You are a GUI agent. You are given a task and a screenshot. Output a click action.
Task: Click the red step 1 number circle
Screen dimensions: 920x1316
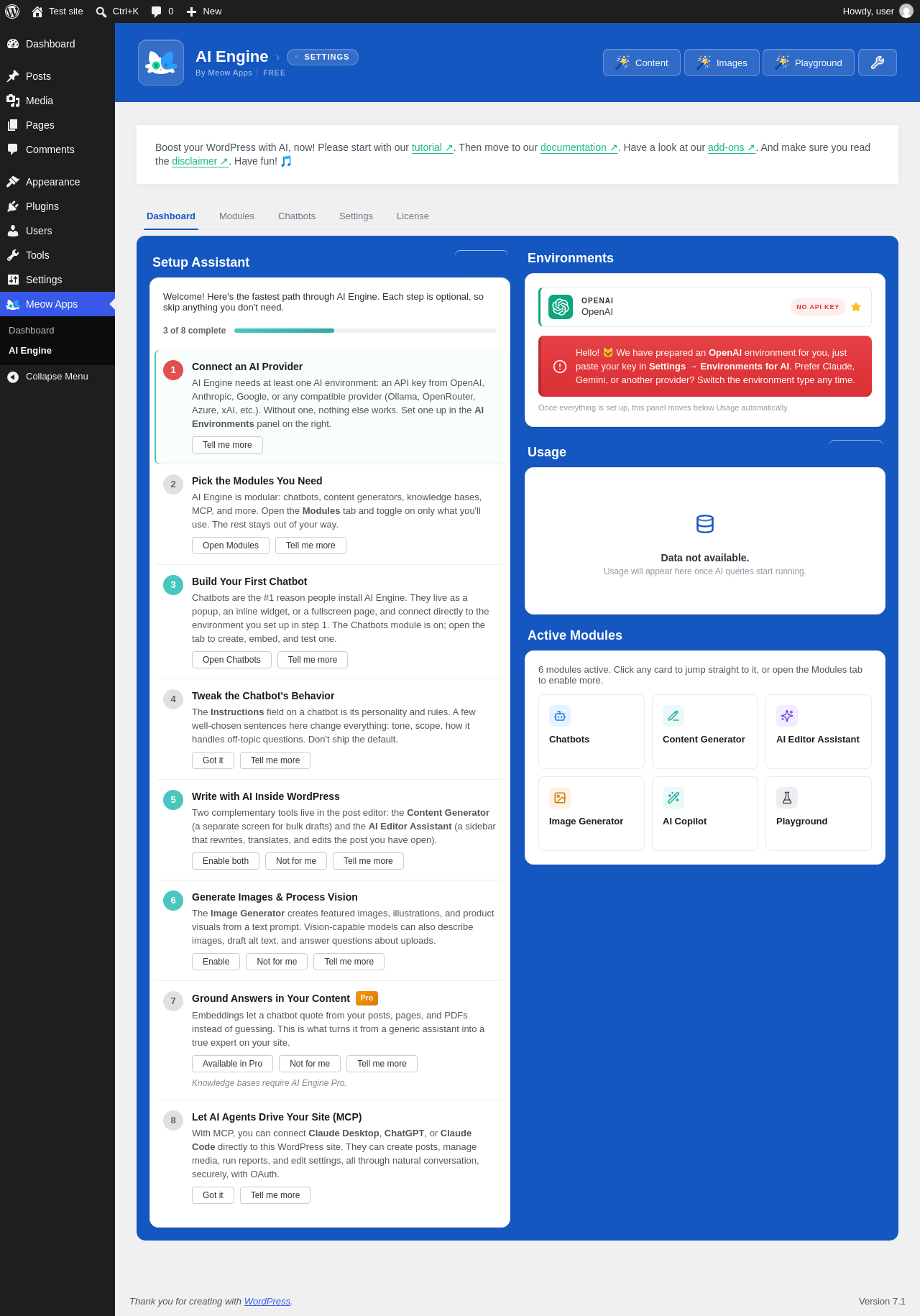tap(173, 370)
